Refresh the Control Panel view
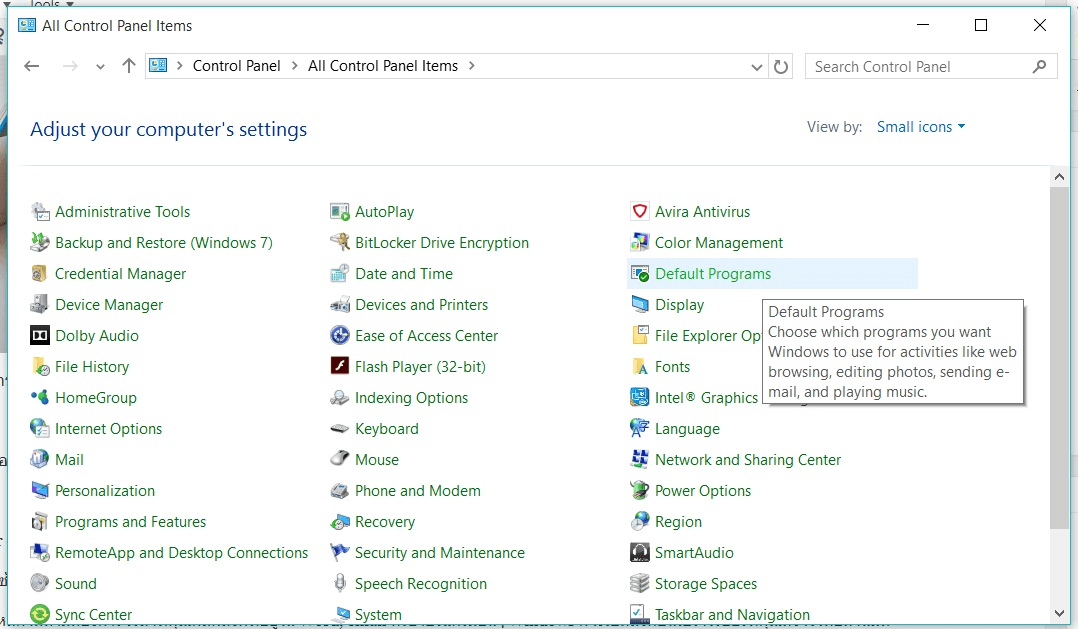 point(781,66)
